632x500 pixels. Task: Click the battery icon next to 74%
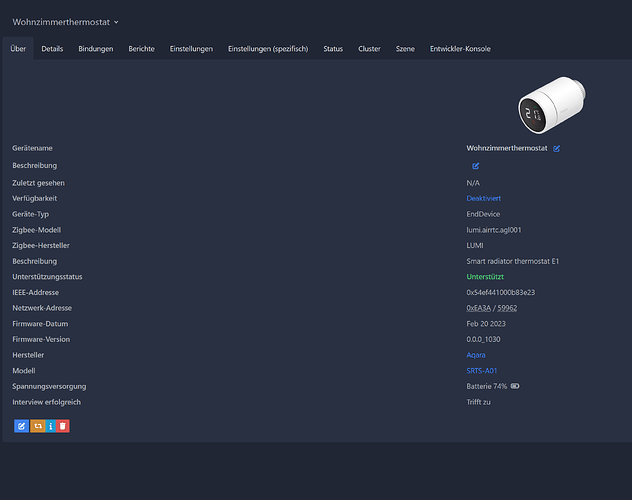click(x=515, y=385)
